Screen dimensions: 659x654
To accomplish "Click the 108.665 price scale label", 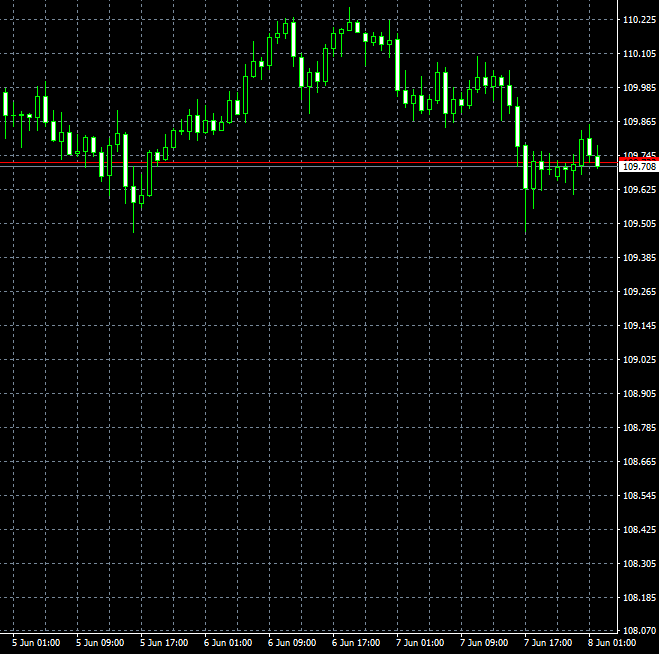I will pos(639,462).
